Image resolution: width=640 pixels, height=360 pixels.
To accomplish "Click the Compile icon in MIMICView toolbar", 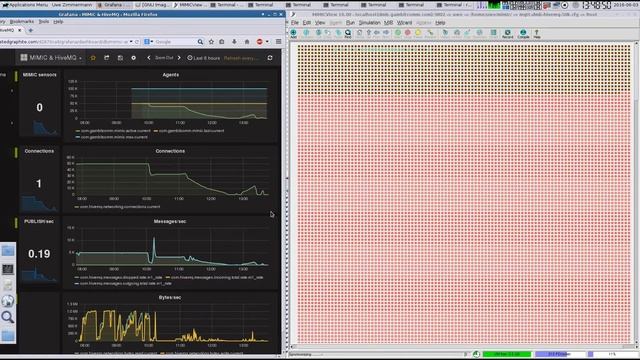I will click(523, 33).
